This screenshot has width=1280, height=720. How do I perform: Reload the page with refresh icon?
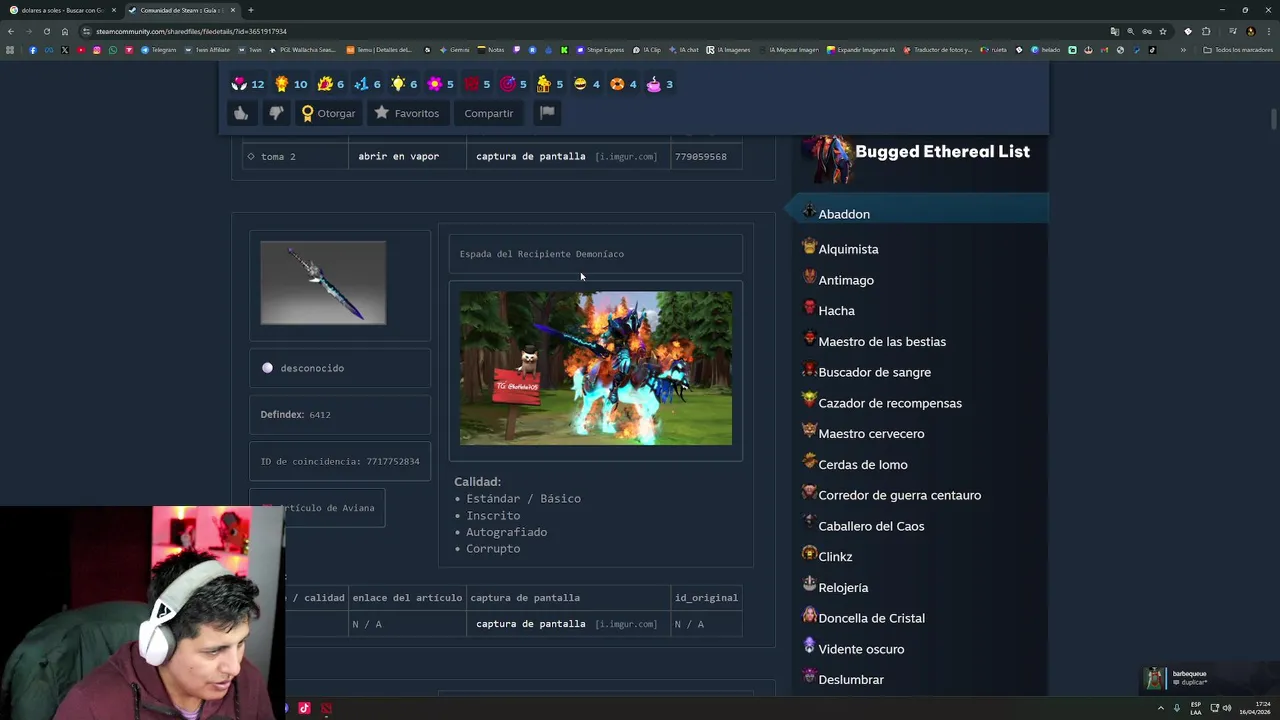tap(46, 31)
